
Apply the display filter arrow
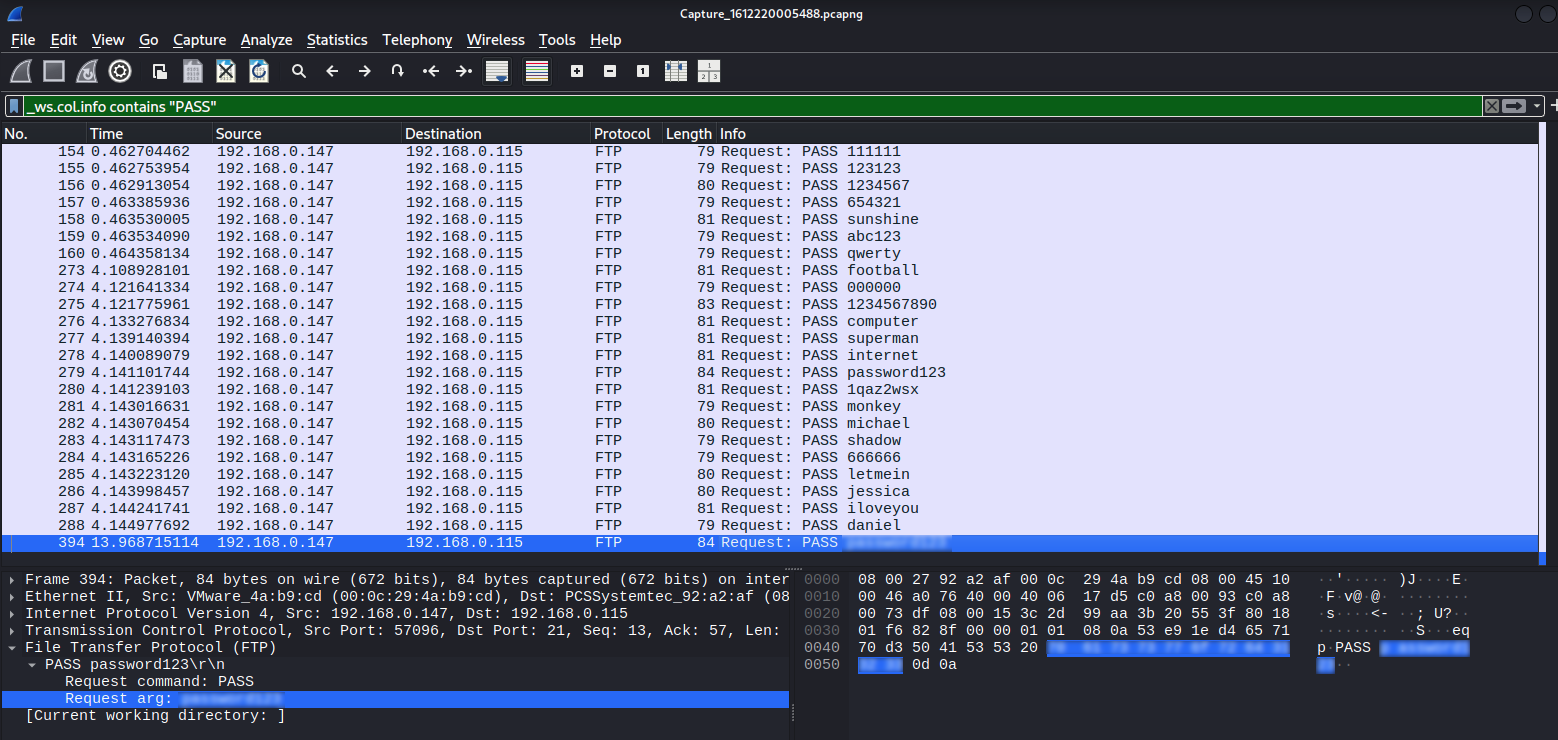coord(1515,106)
